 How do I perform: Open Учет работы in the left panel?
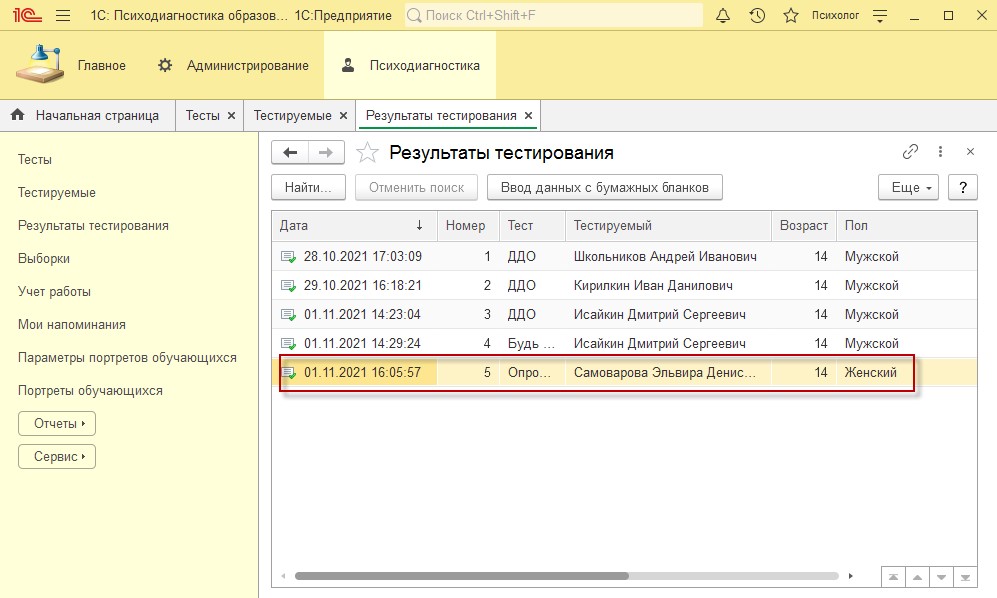point(54,292)
